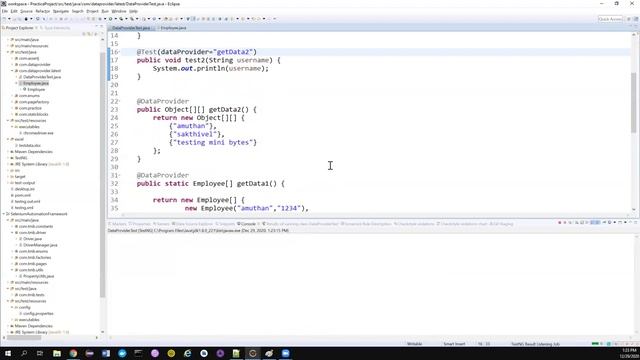This screenshot has height=360, width=640.
Task: Collapse the config folder
Action: point(12,307)
